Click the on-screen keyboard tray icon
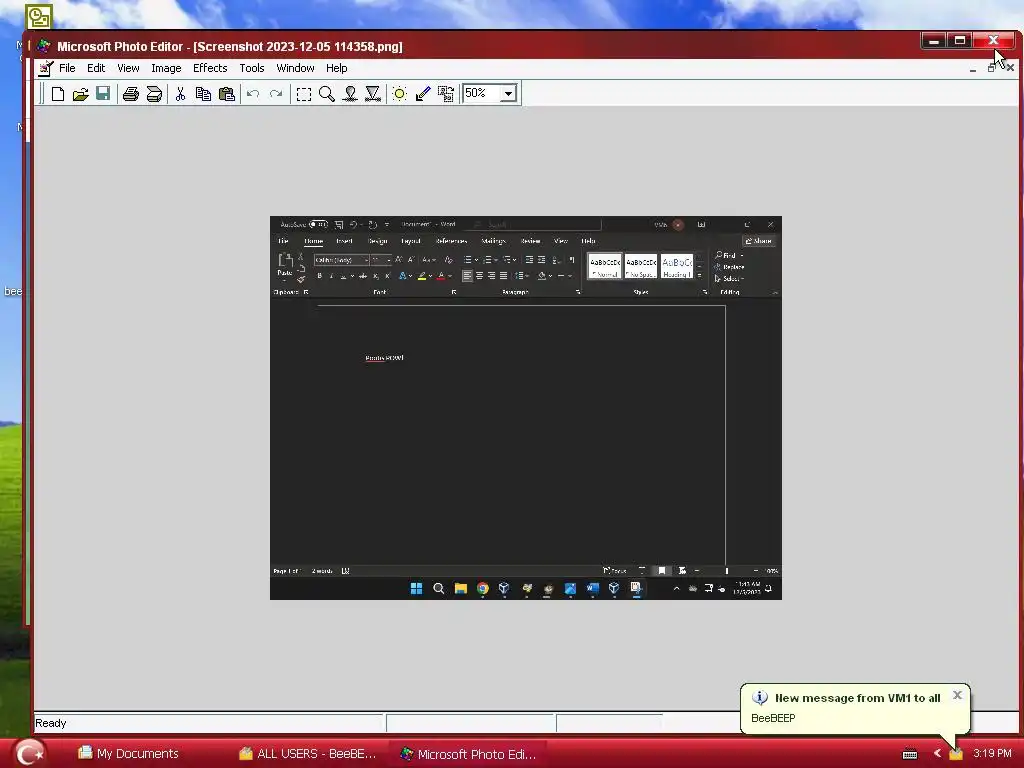The image size is (1024, 768). pyautogui.click(x=910, y=754)
